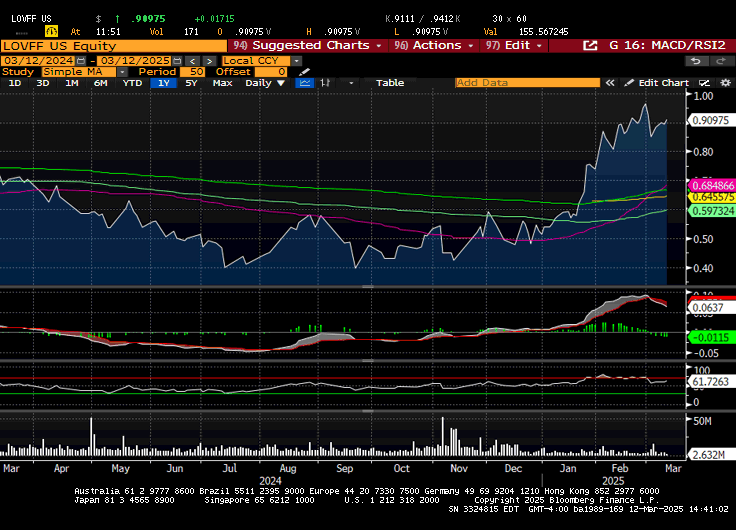Open the end date calendar picker
The height and width of the screenshot is (530, 736).
pos(177,61)
